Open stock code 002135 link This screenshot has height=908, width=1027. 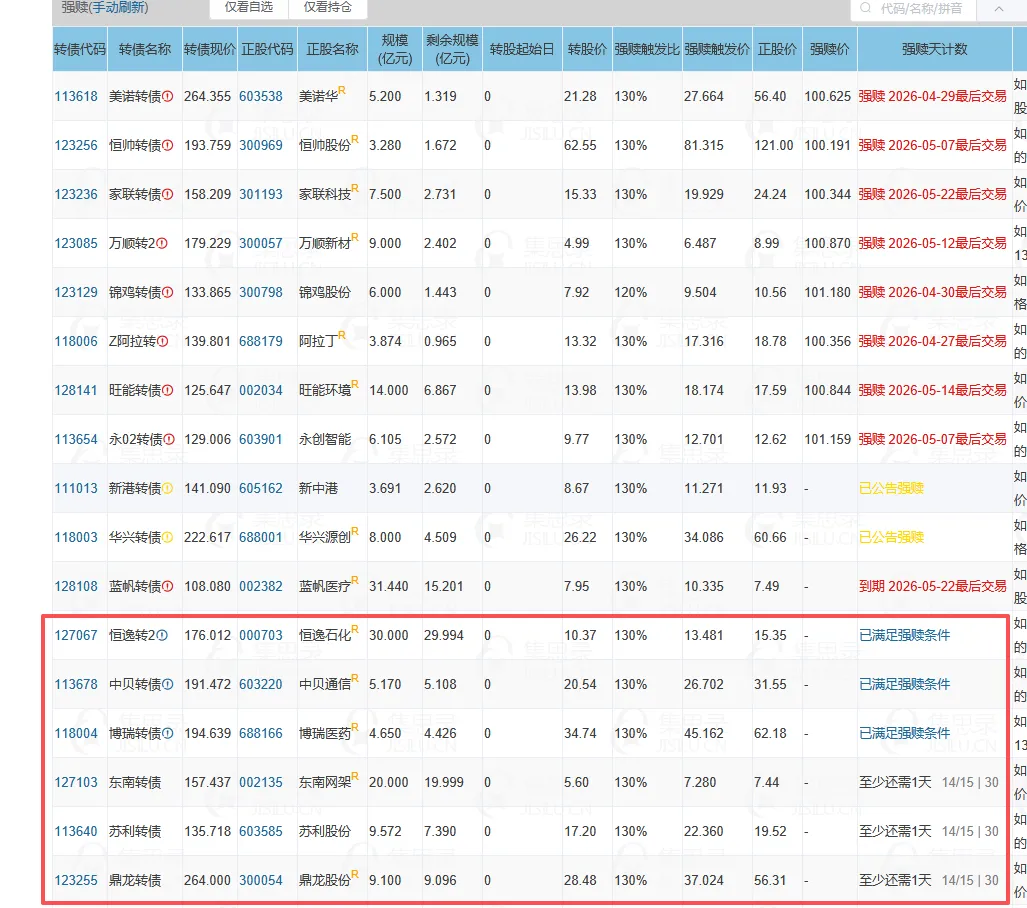pos(261,782)
